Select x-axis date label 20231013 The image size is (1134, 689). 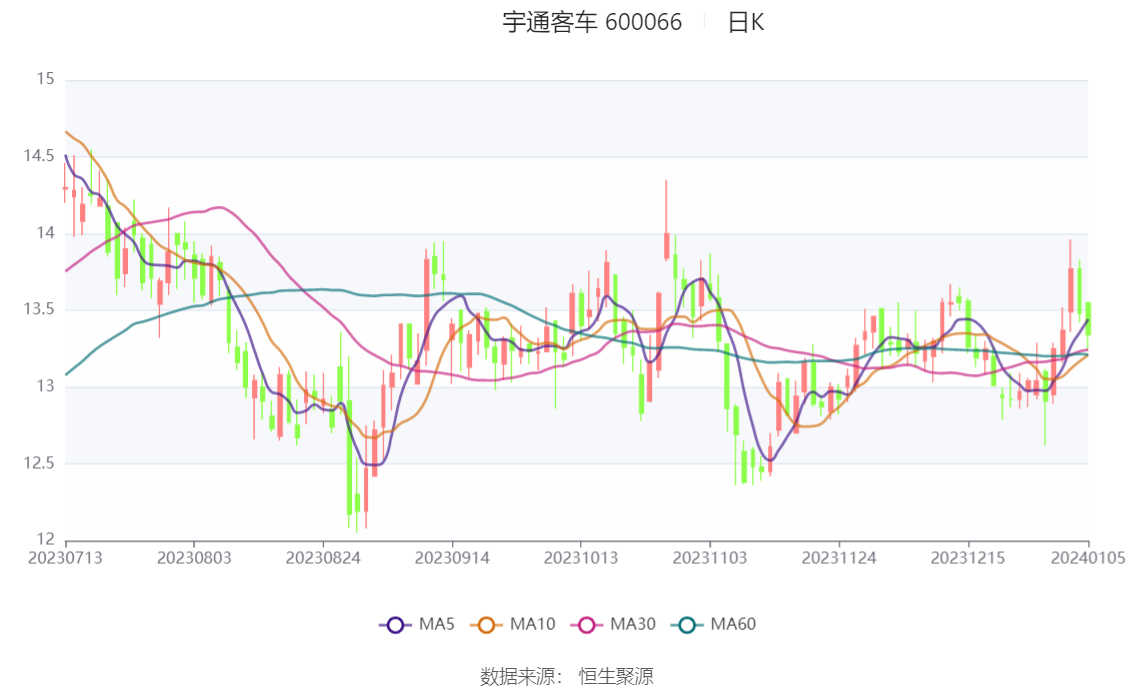pos(581,558)
